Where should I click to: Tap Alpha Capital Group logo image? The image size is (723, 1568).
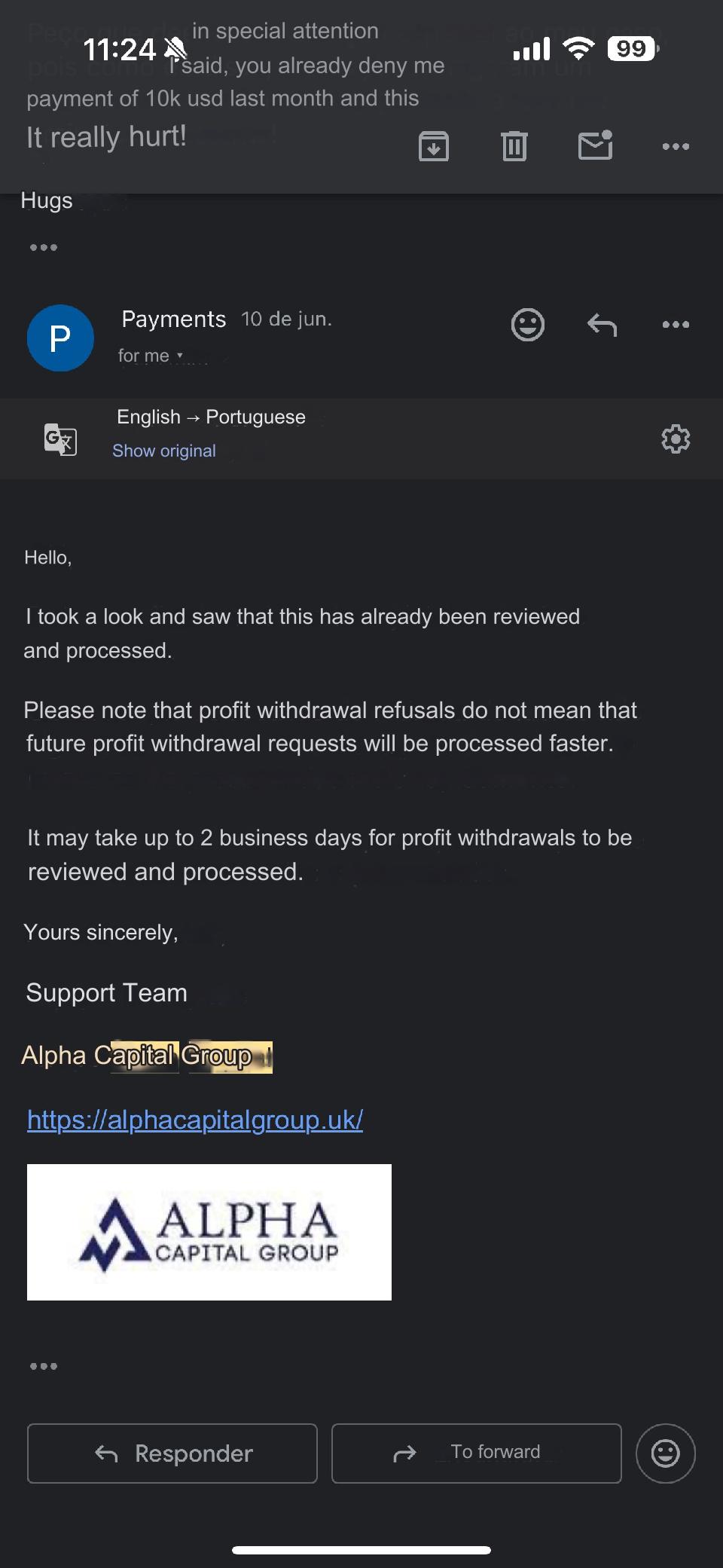[x=209, y=1232]
